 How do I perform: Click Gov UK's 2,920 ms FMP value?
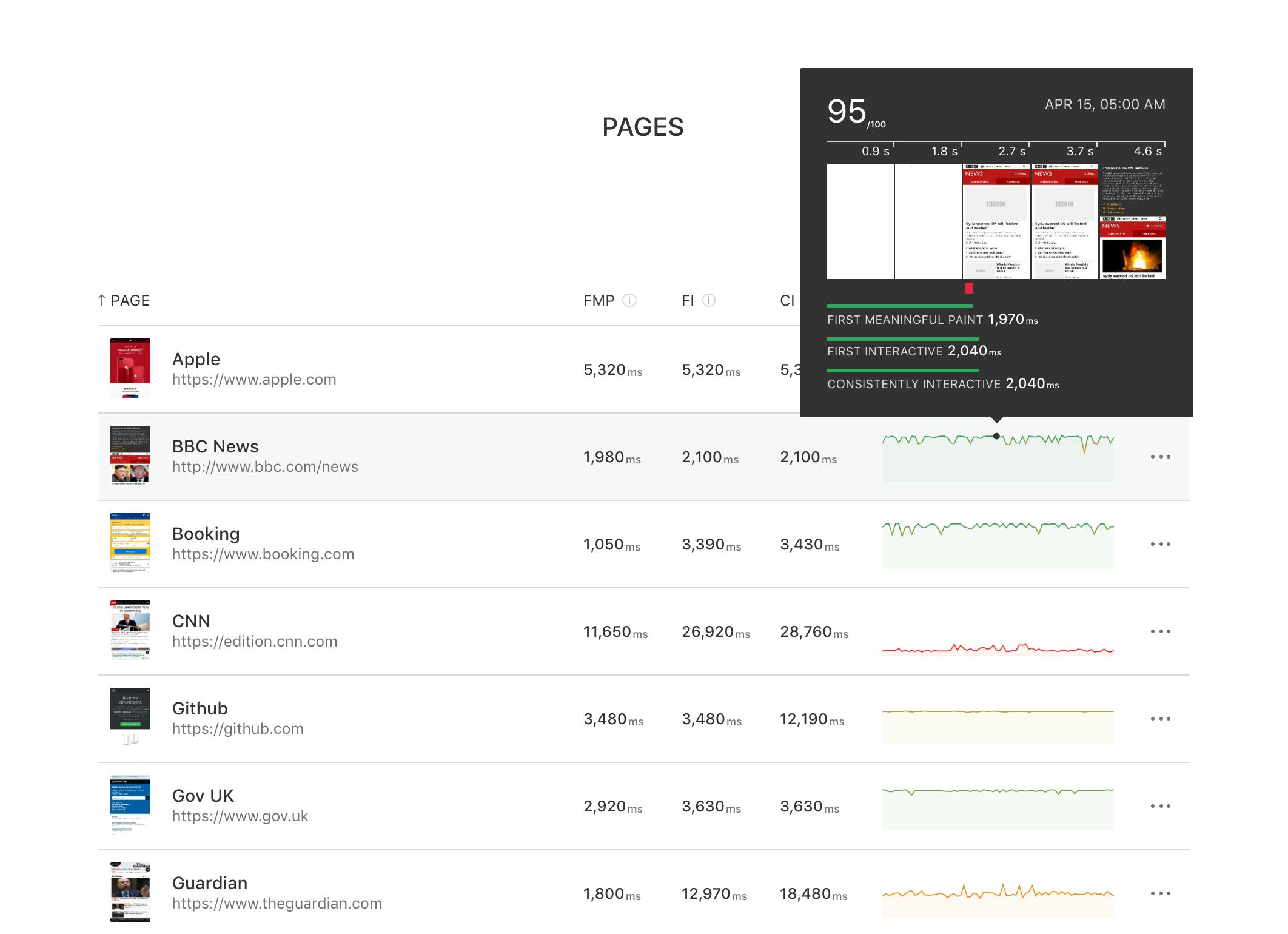[x=613, y=807]
